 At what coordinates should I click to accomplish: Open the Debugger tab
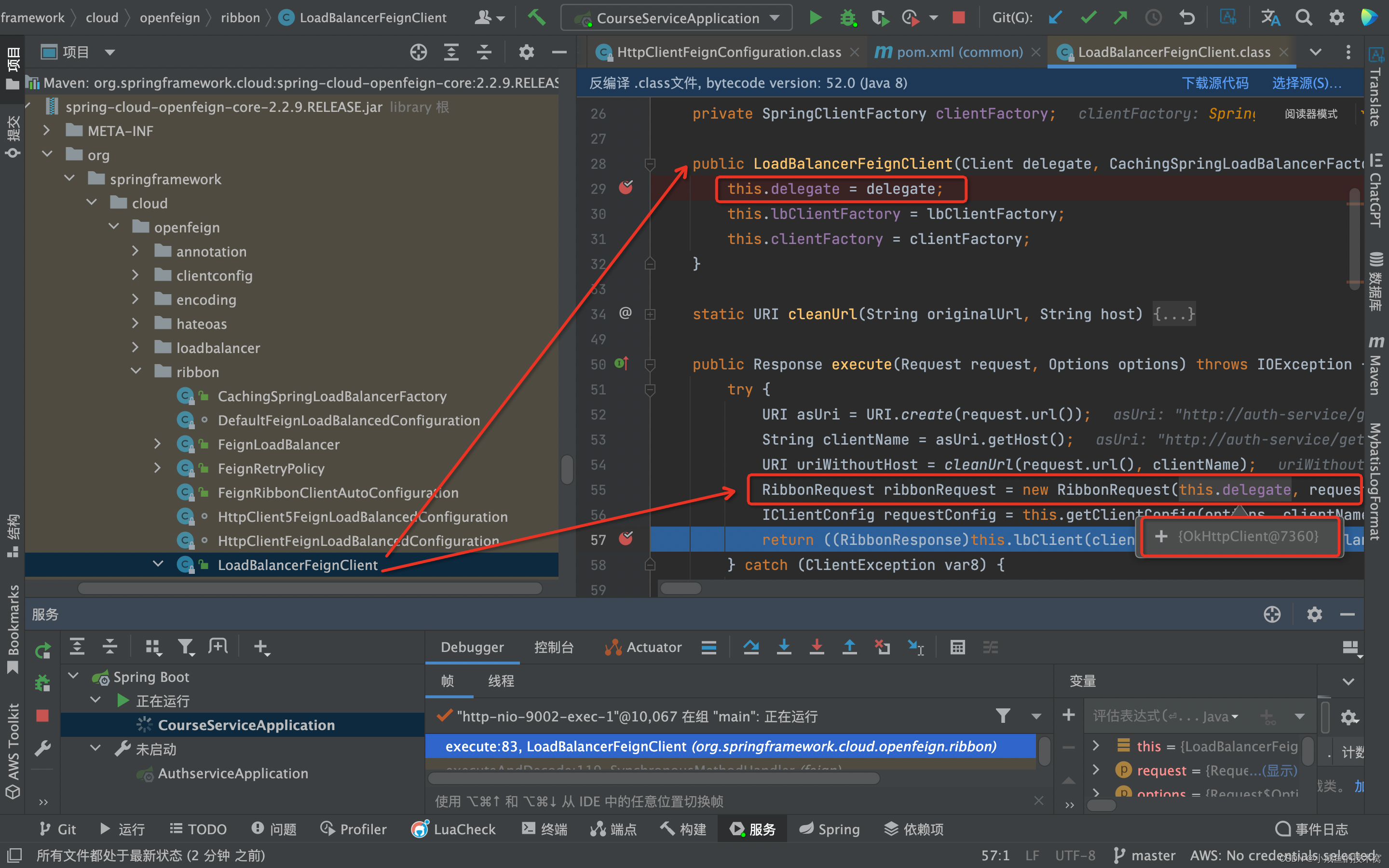472,647
